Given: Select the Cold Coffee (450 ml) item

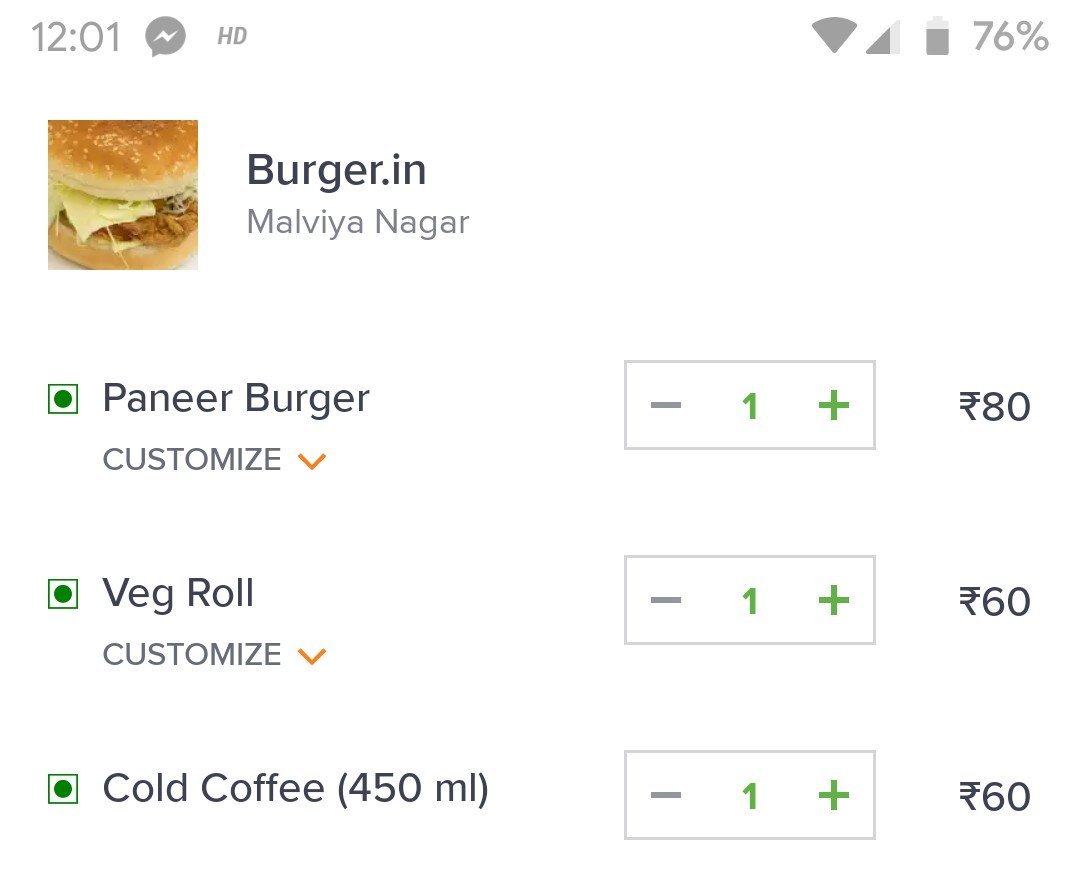Looking at the screenshot, I should click(295, 788).
